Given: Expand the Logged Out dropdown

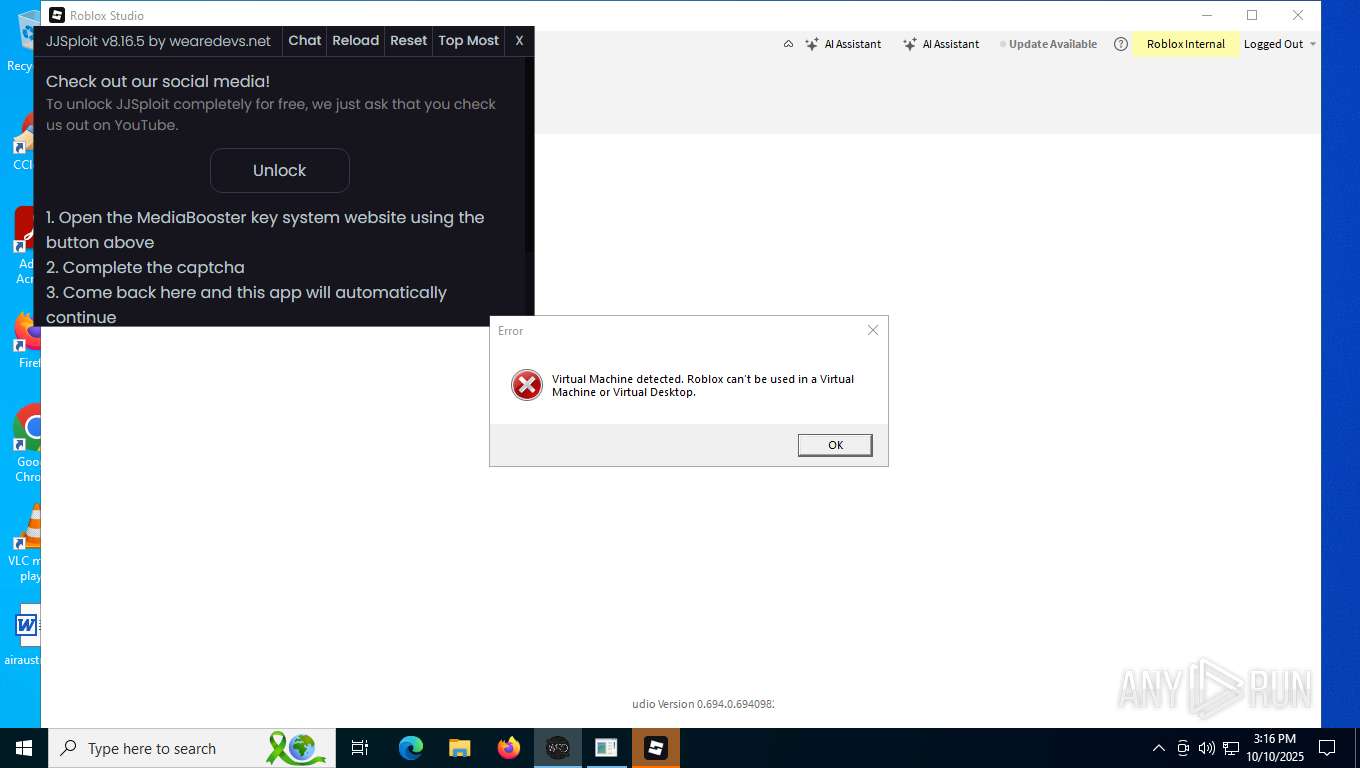Looking at the screenshot, I should click(x=1280, y=44).
